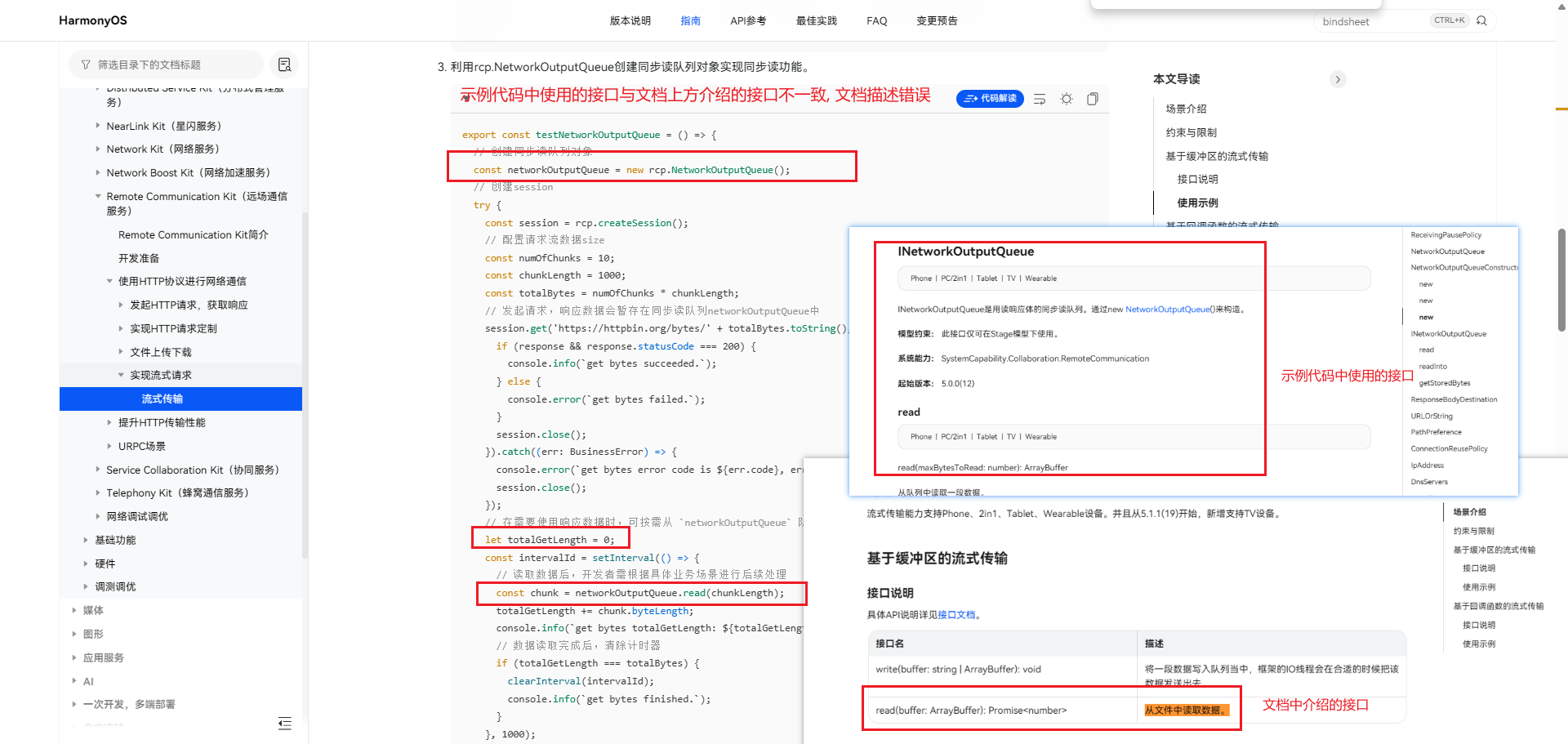
Task: Open Remote Communication Kit简介 page
Action: [x=194, y=234]
